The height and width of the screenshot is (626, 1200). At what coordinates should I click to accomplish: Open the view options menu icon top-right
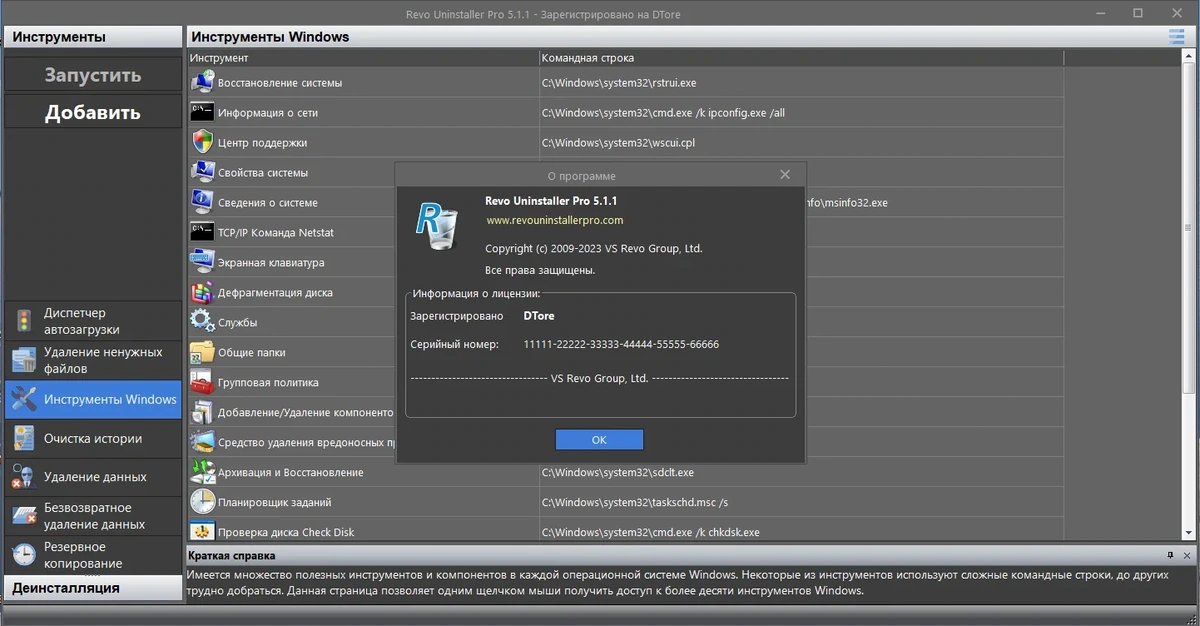coord(1175,37)
